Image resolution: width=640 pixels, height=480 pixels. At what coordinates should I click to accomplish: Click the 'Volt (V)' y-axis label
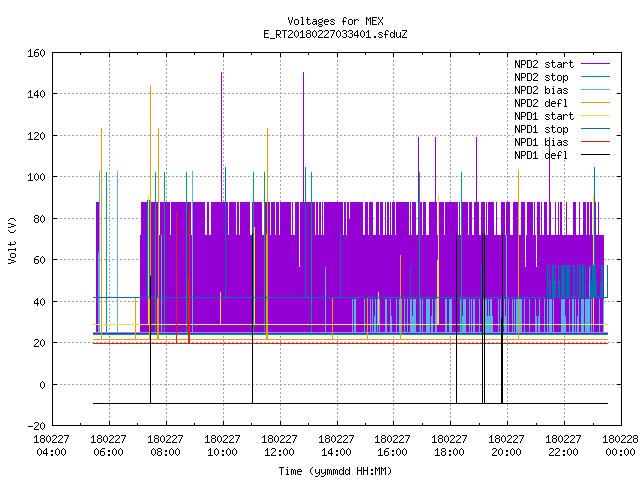(12, 240)
